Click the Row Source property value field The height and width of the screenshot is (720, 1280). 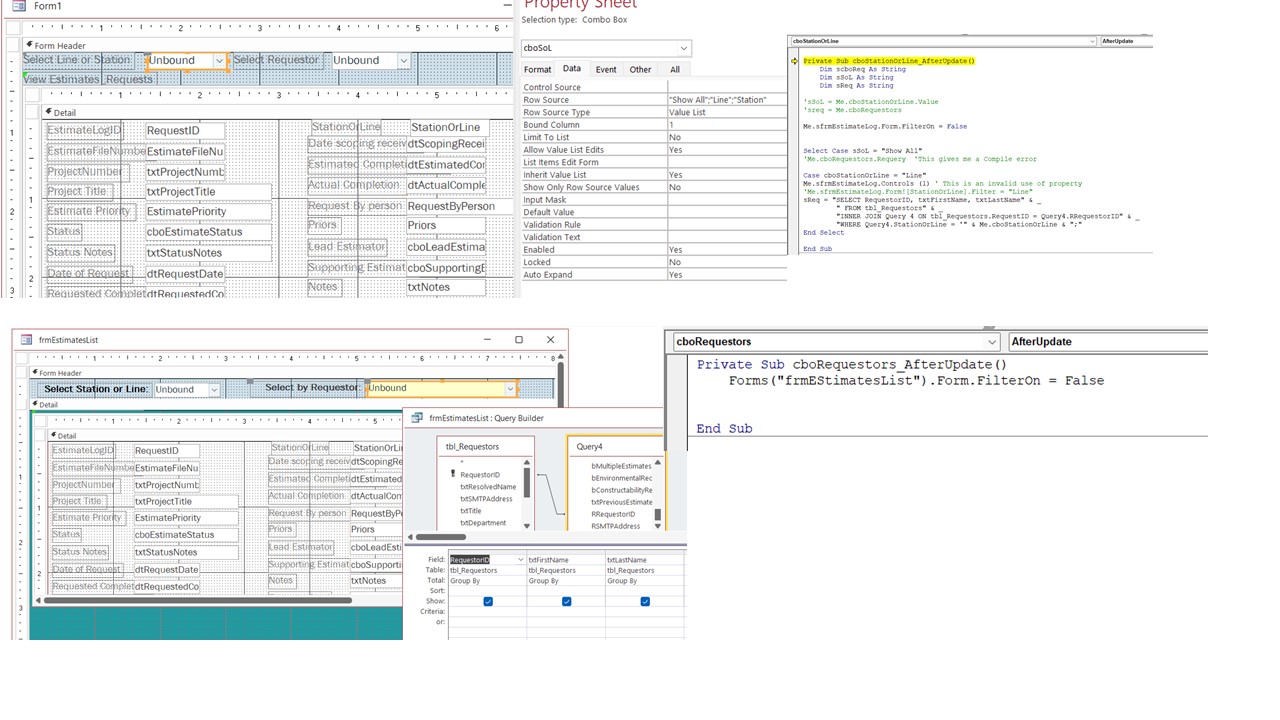point(726,100)
